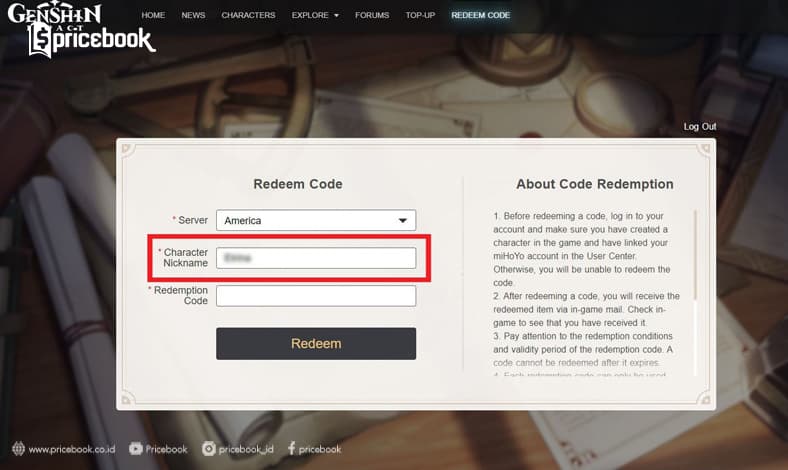
Task: Click the Redemption Code input field
Action: (x=316, y=296)
